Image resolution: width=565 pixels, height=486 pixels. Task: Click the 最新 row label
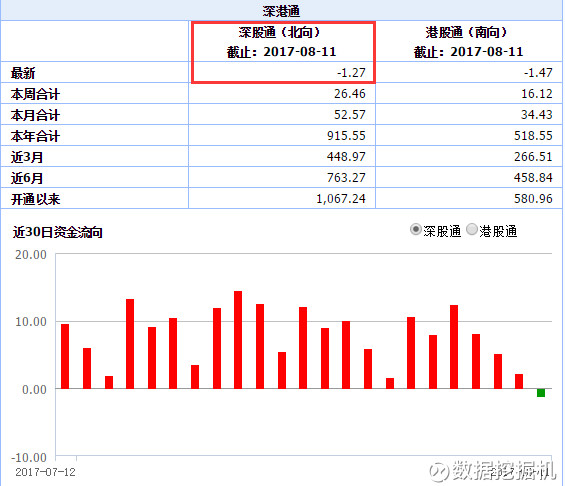point(23,73)
